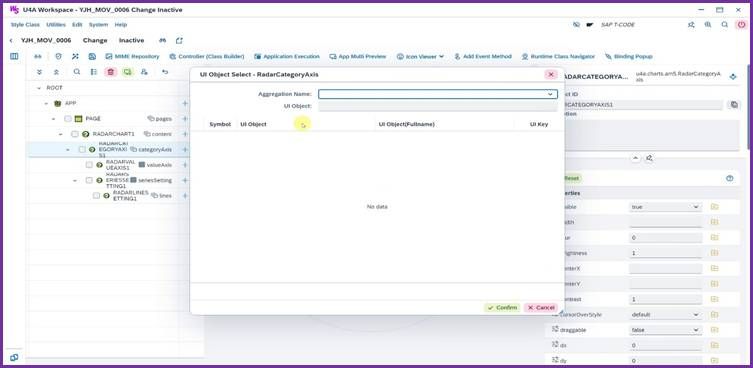The width and height of the screenshot is (753, 368).
Task: Open the Utilities menu
Action: pos(56,25)
